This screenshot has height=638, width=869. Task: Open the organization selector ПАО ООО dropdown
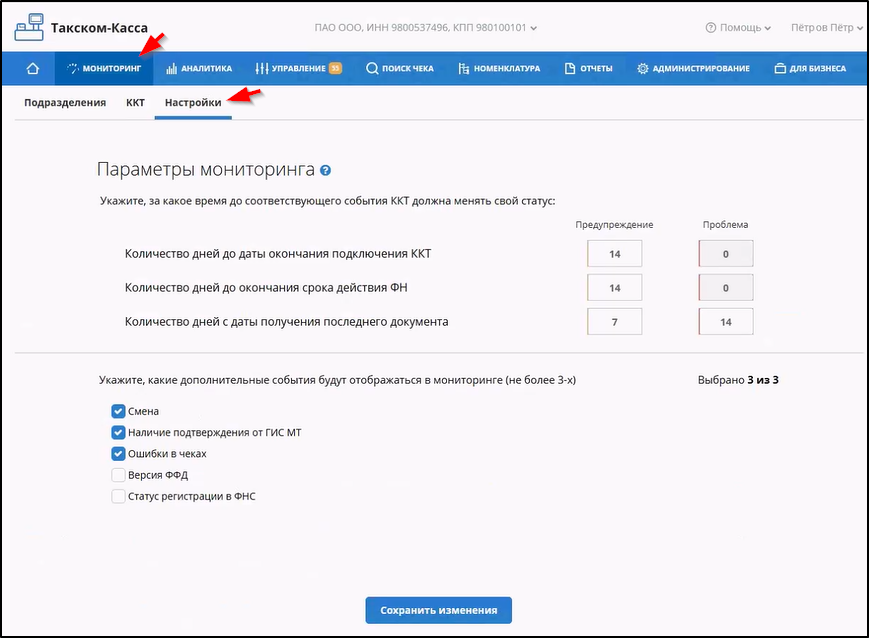[426, 28]
